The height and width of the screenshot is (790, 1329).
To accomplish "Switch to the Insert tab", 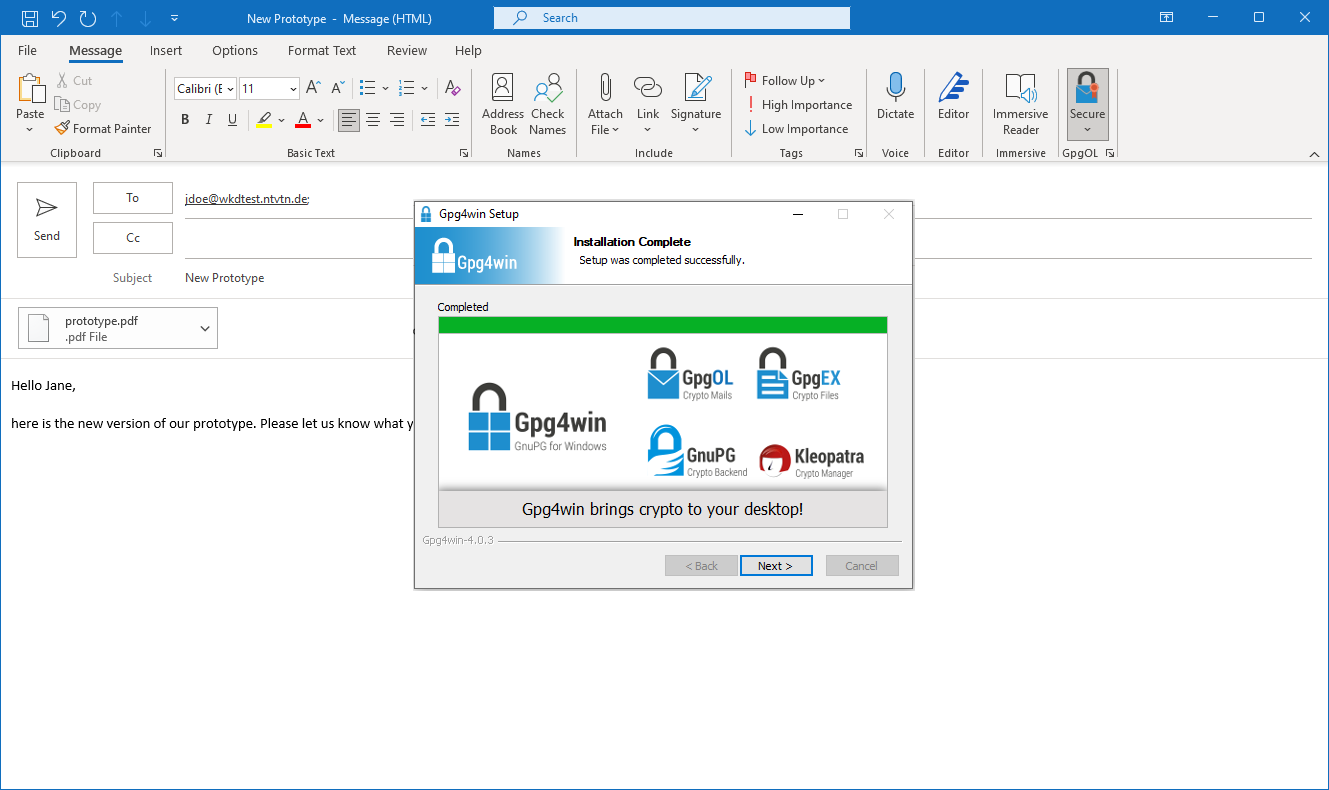I will 166,50.
